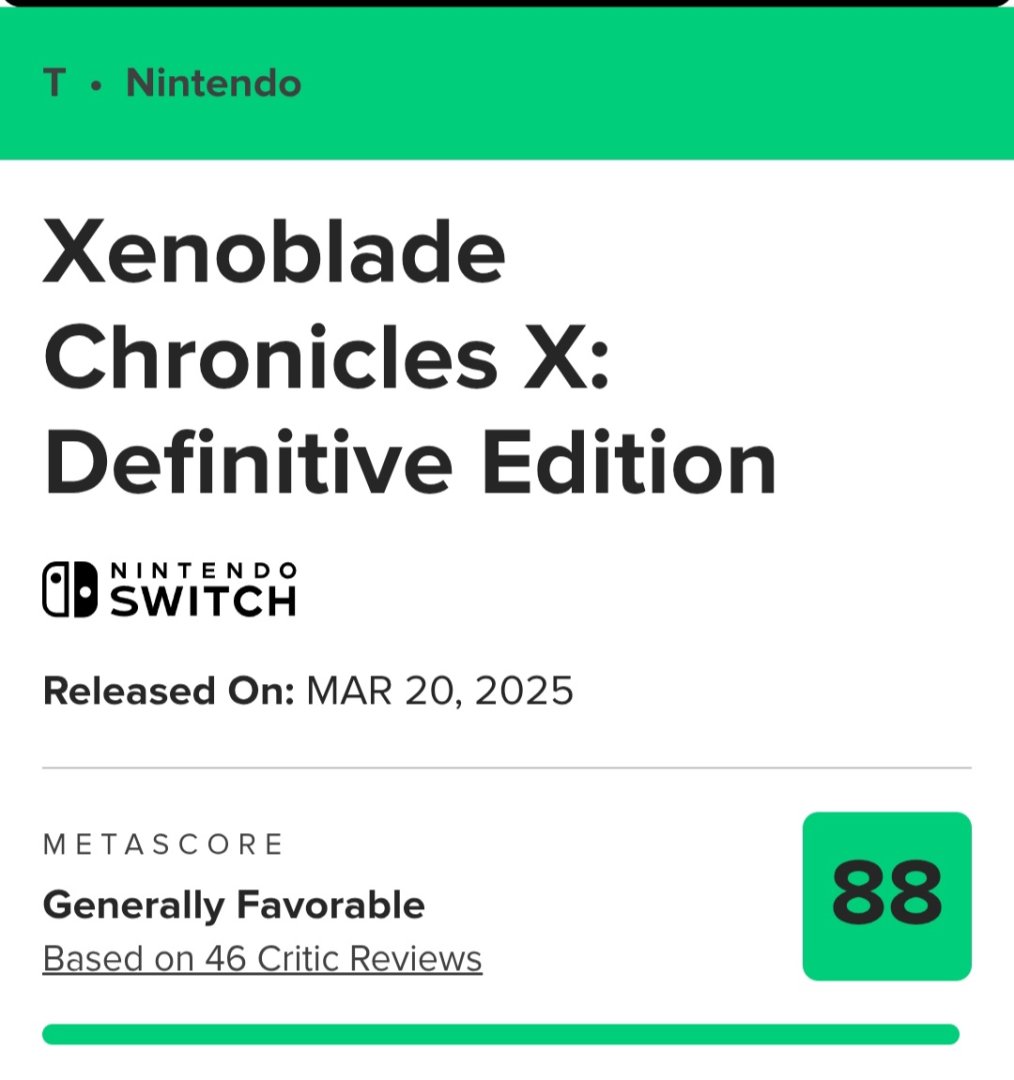Screen dimensions: 1014x1080
Task: Expand the critic reviews summary
Action: (x=260, y=958)
